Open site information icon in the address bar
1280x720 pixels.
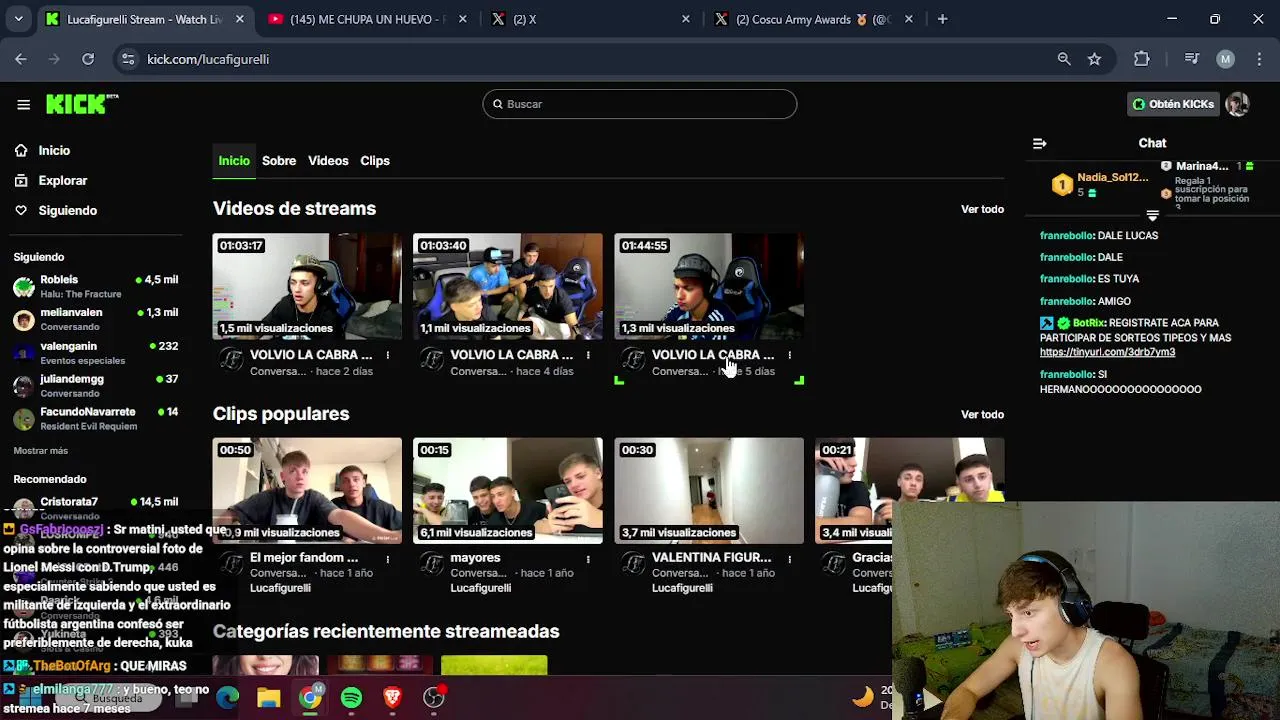click(x=128, y=59)
